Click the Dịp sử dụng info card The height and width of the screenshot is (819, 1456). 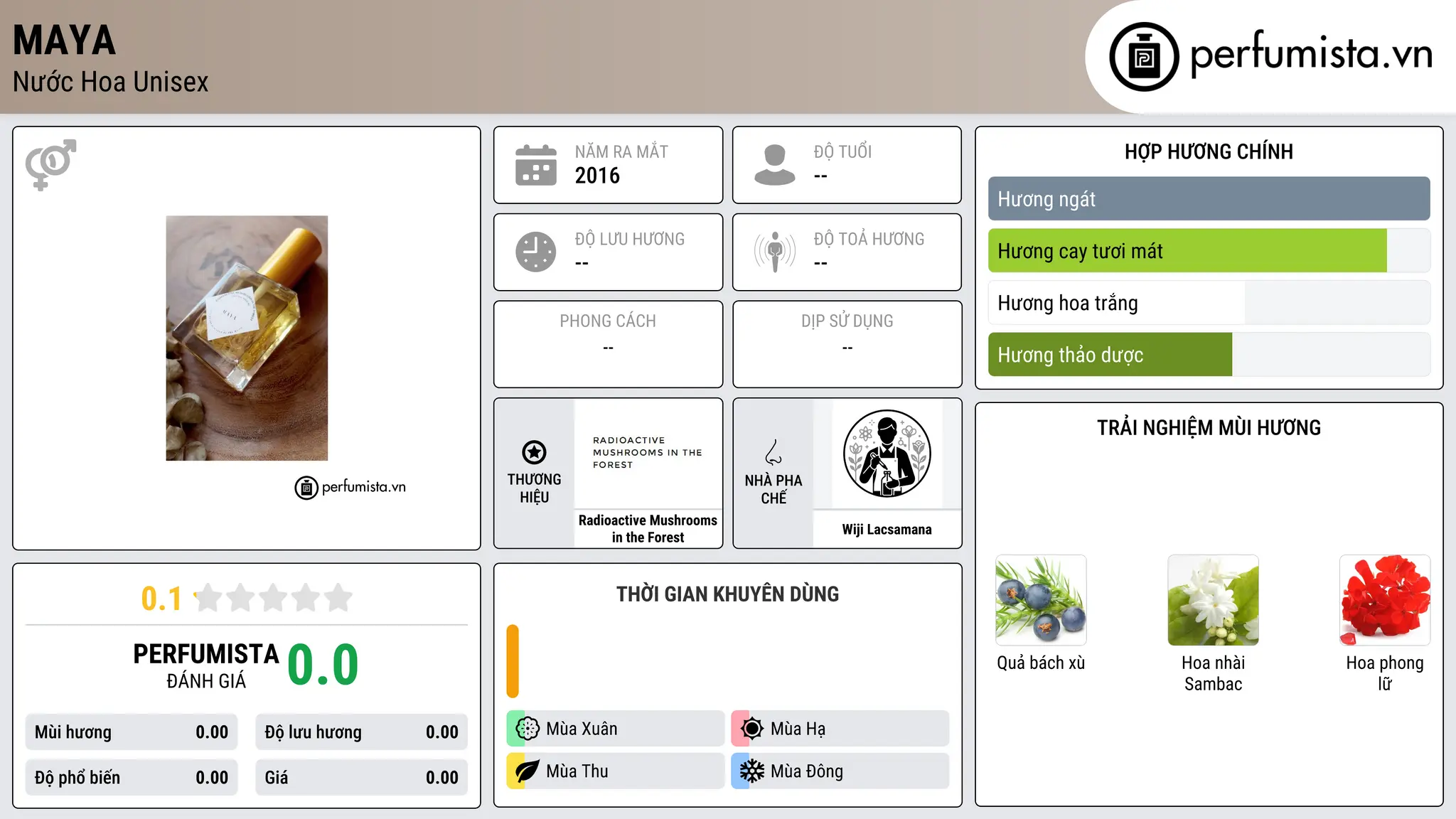847,344
